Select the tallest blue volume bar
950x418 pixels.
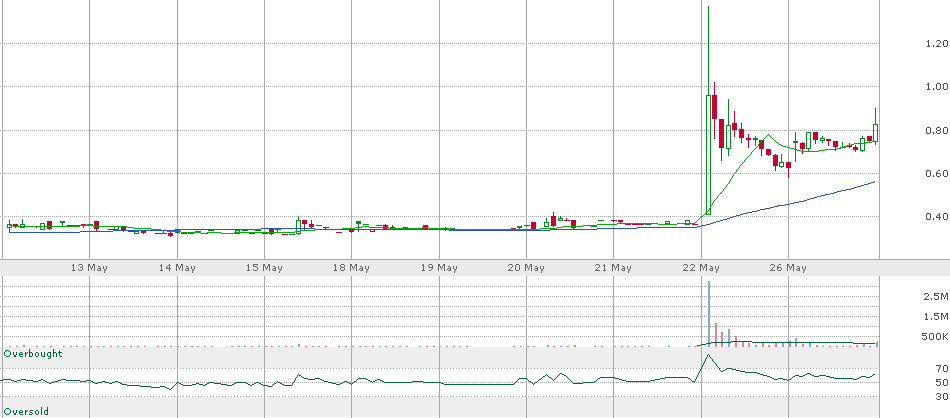[x=708, y=314]
